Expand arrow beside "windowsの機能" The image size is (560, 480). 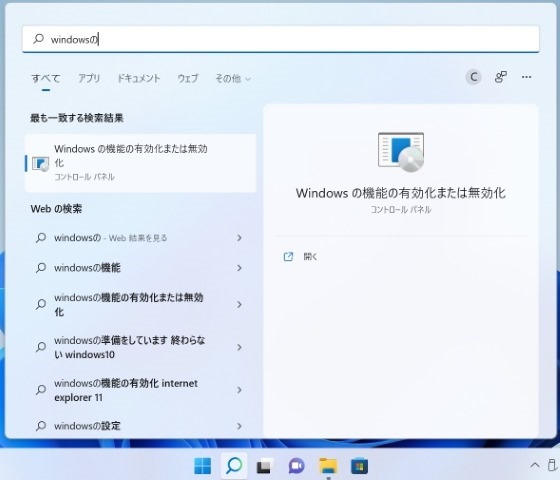239,268
